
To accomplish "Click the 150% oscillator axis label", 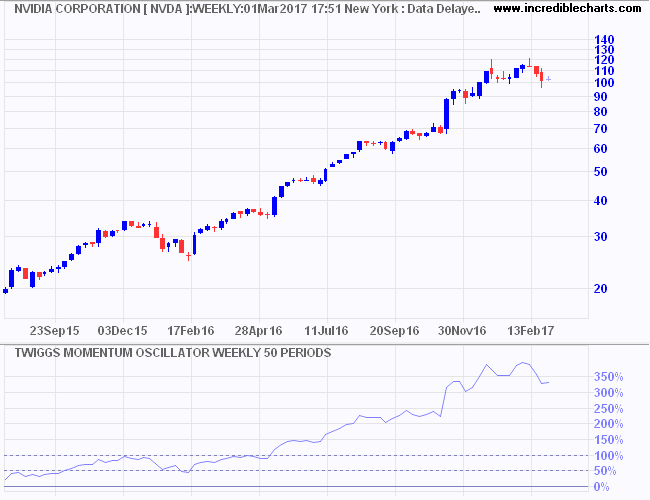I will [x=608, y=440].
